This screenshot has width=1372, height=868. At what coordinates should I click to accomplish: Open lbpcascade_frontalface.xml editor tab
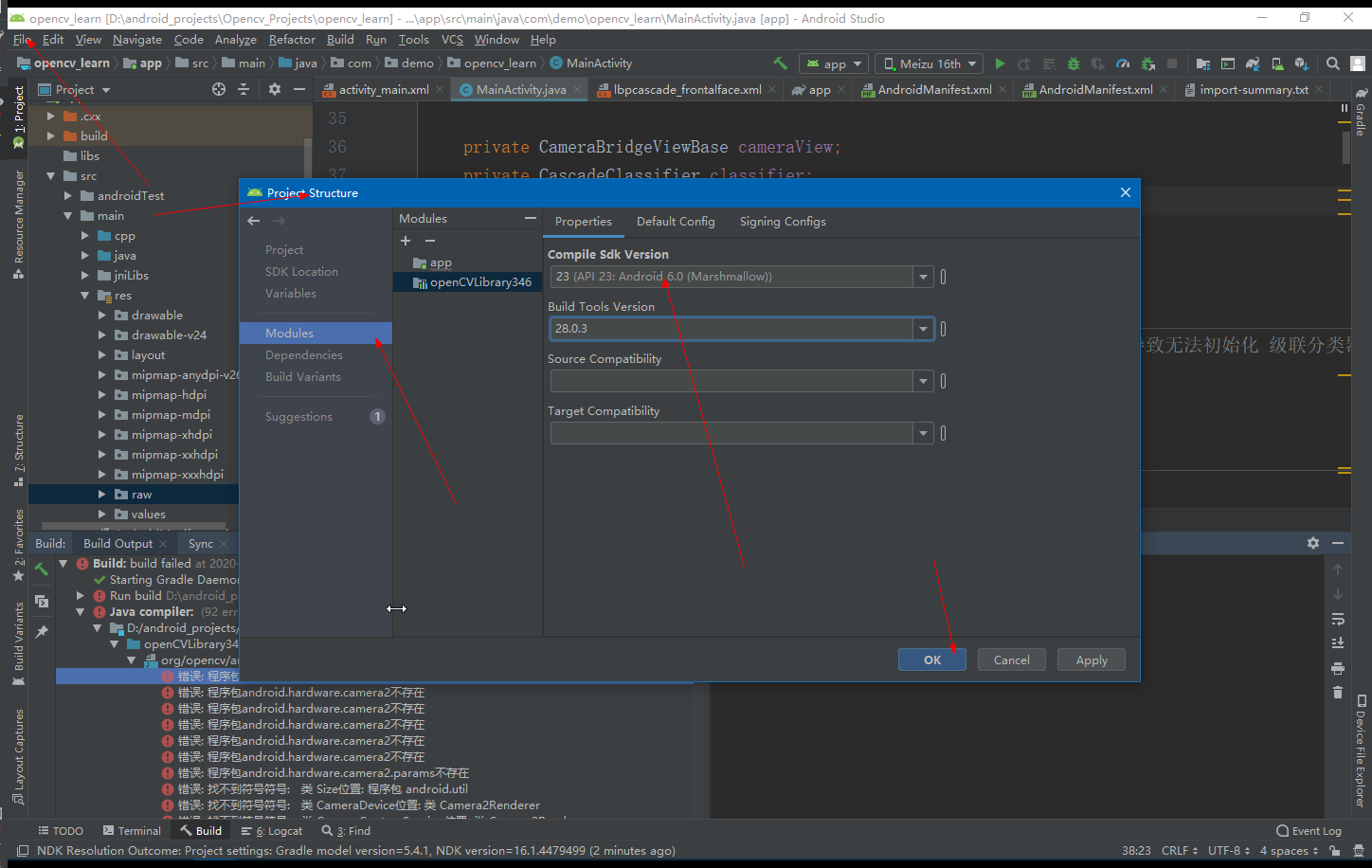(x=687, y=90)
